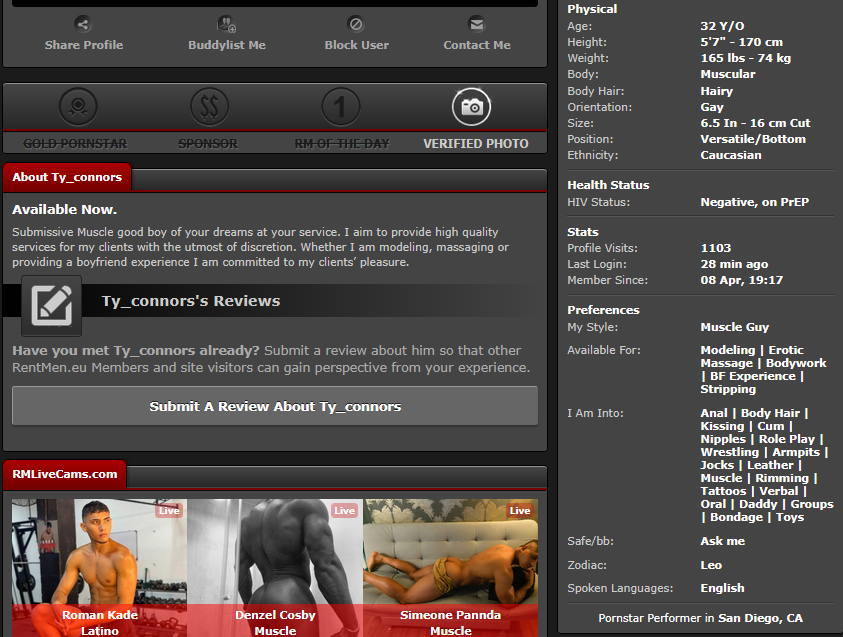The width and height of the screenshot is (843, 637).
Task: Open Denzel Cosby live cam thumbnail
Action: point(275,565)
